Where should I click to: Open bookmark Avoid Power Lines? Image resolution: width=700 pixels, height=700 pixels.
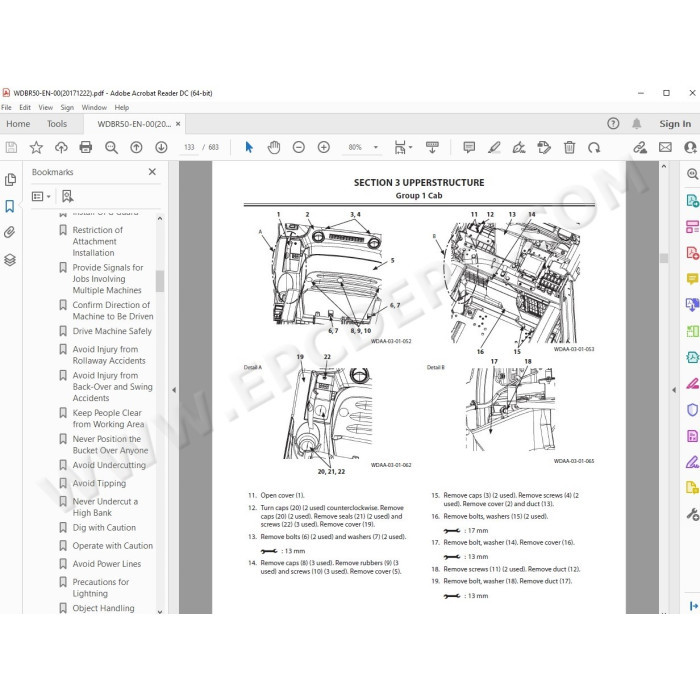107,564
